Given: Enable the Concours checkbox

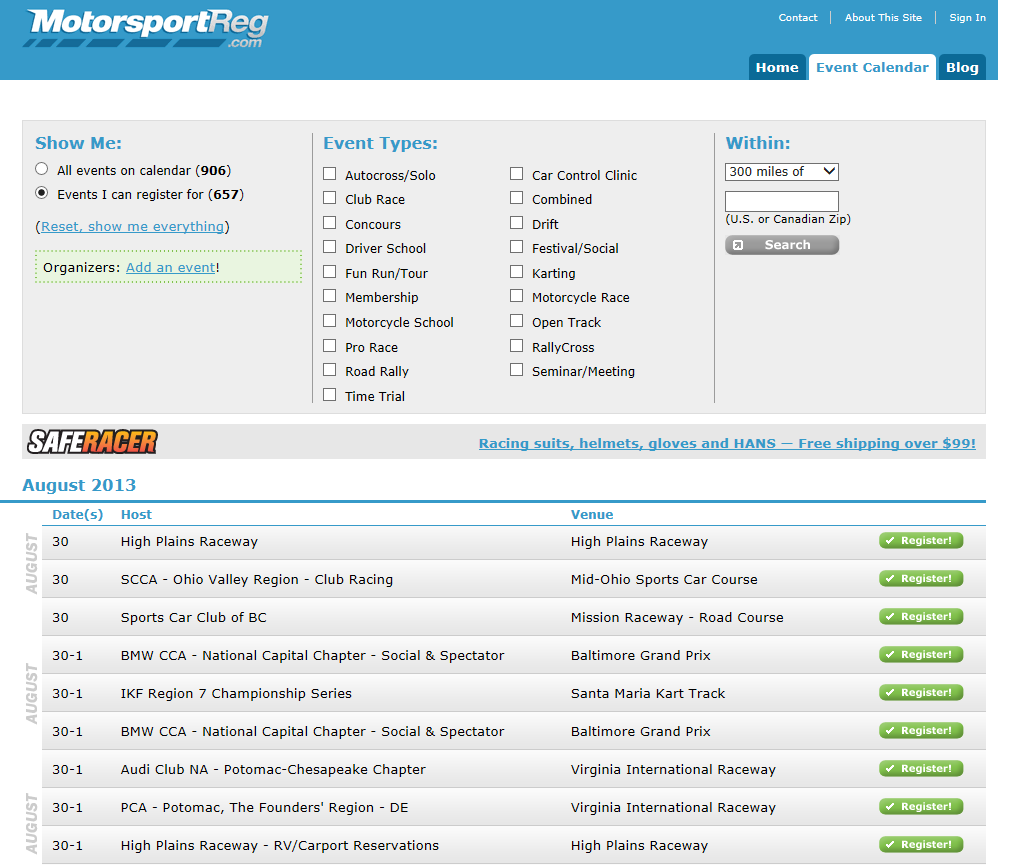Looking at the screenshot, I should [330, 223].
